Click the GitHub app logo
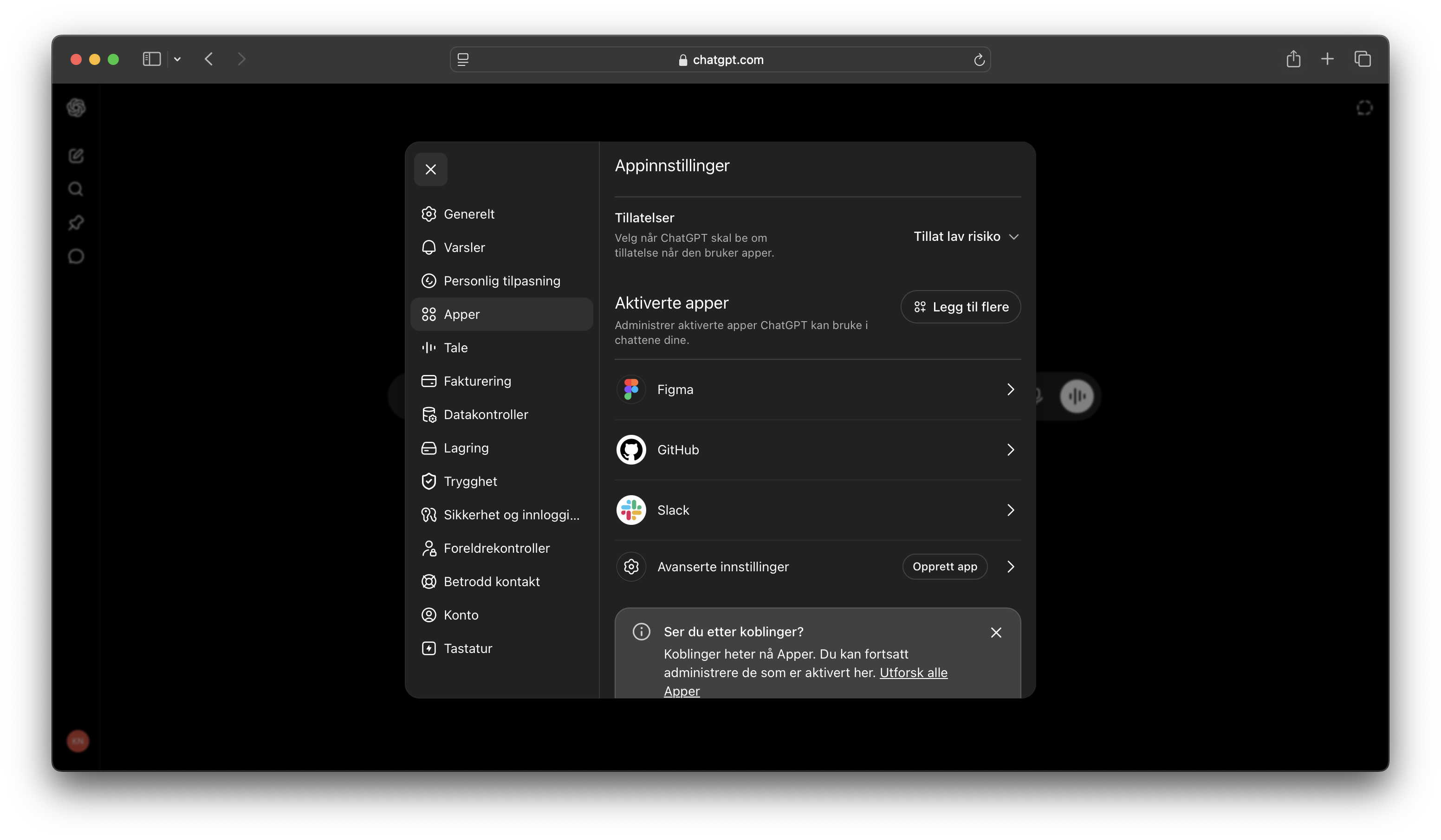Viewport: 1441px width, 840px height. pyautogui.click(x=631, y=449)
